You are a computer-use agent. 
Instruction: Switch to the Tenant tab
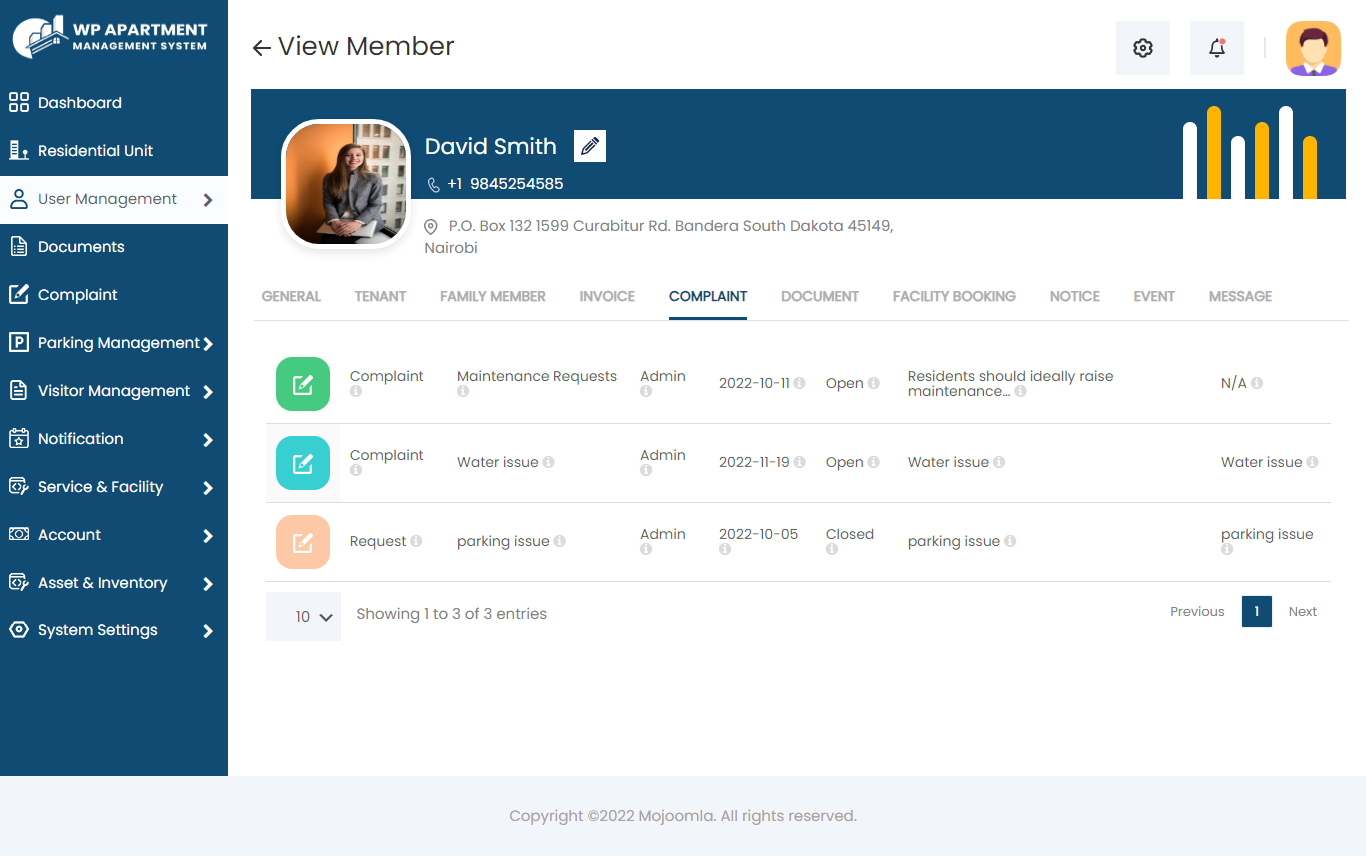click(380, 297)
